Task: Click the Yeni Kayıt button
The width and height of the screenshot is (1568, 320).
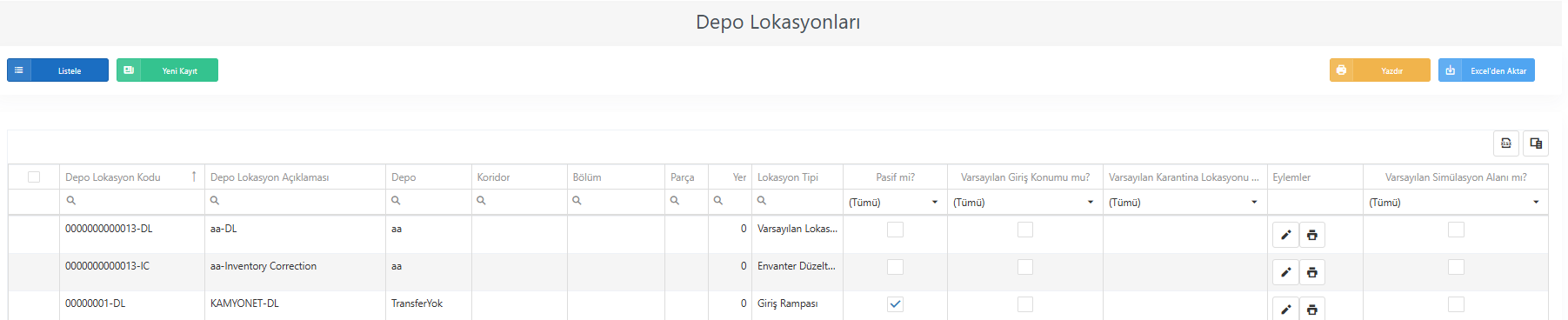Action: 167,70
